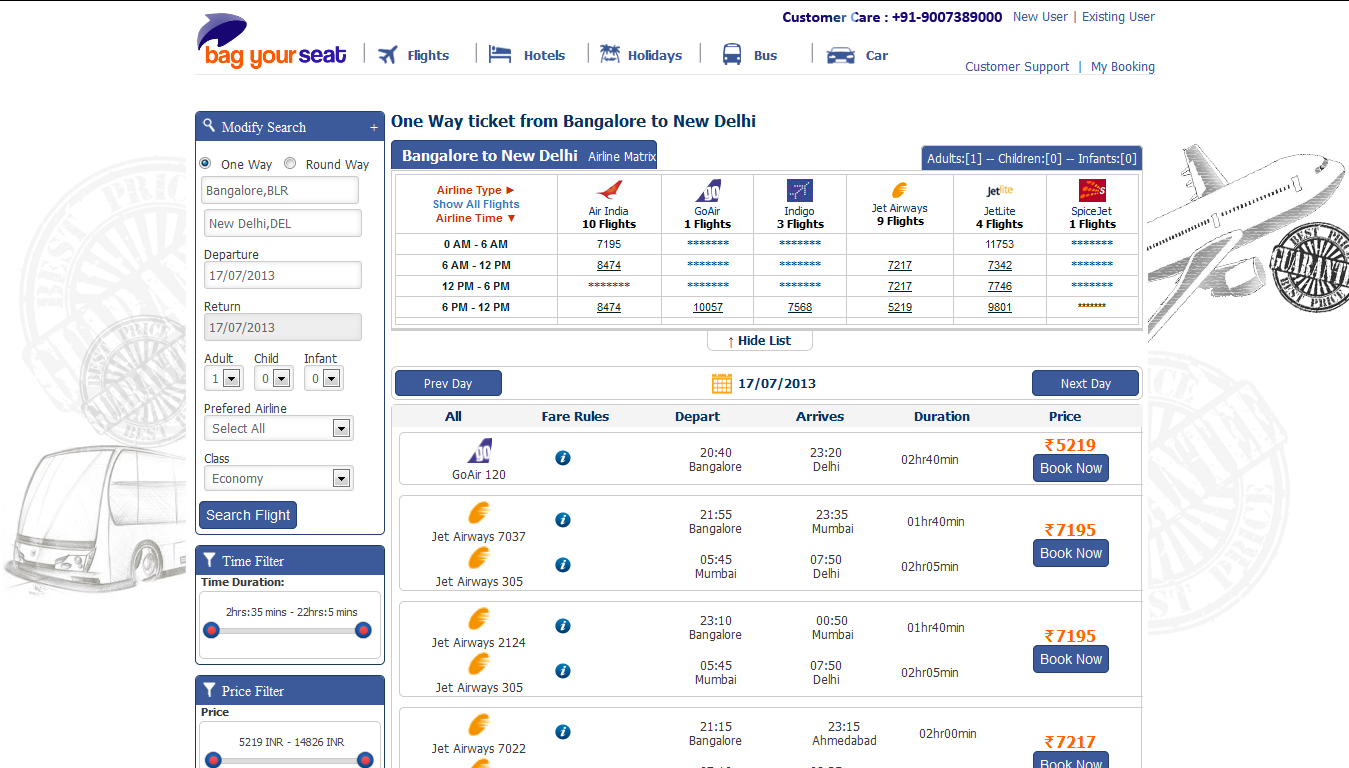Image resolution: width=1349 pixels, height=768 pixels.
Task: Open fare rules info for Jet Airways 2124
Action: pyautogui.click(x=563, y=626)
